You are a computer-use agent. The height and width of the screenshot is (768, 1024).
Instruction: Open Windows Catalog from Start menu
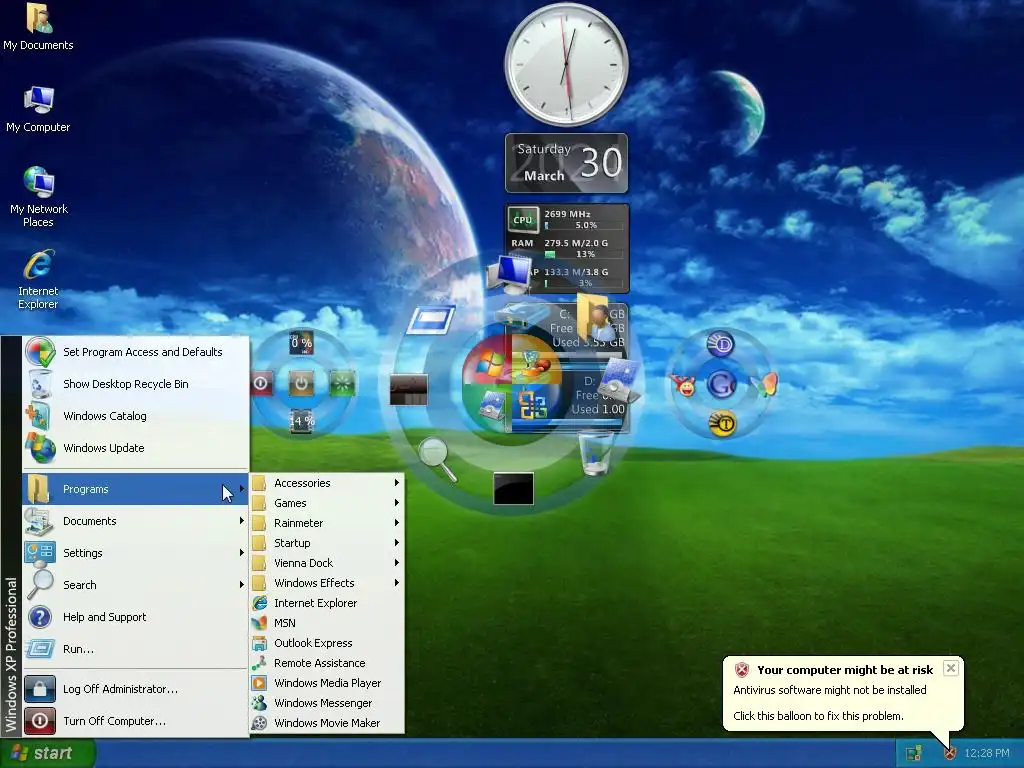point(136,416)
